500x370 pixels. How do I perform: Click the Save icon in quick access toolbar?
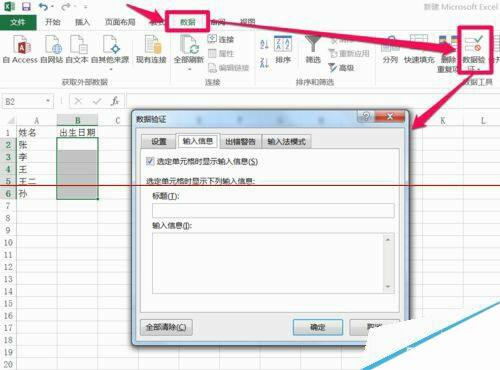26,7
